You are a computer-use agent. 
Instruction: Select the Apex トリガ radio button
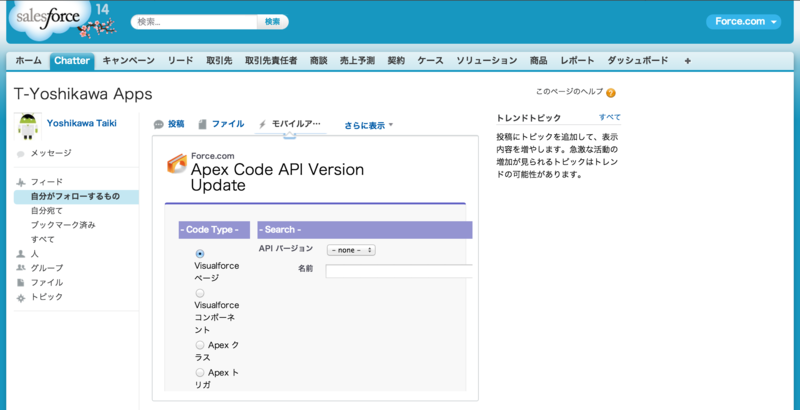pyautogui.click(x=199, y=373)
